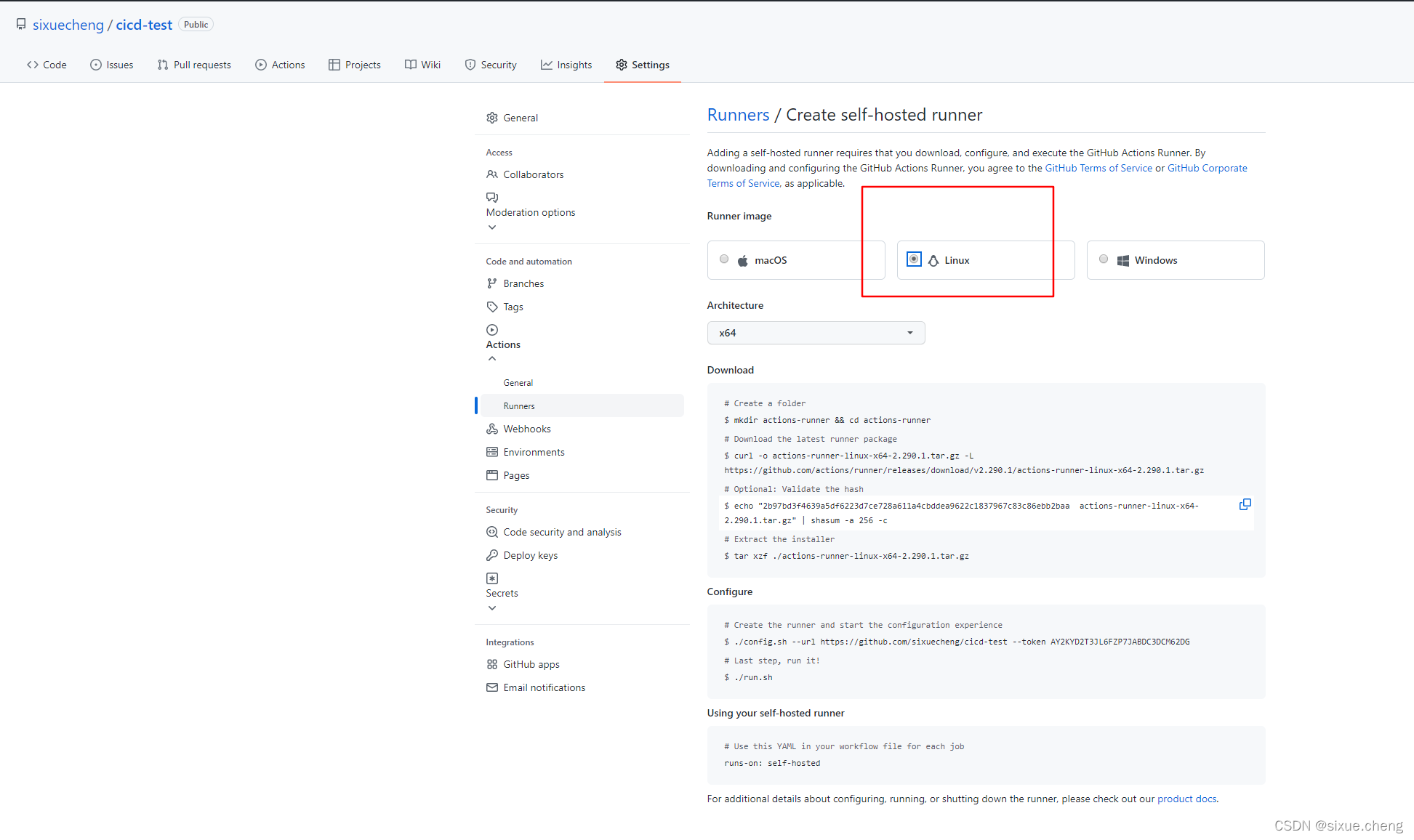
Task: Click the Actions play icon in top nav
Action: tap(261, 65)
